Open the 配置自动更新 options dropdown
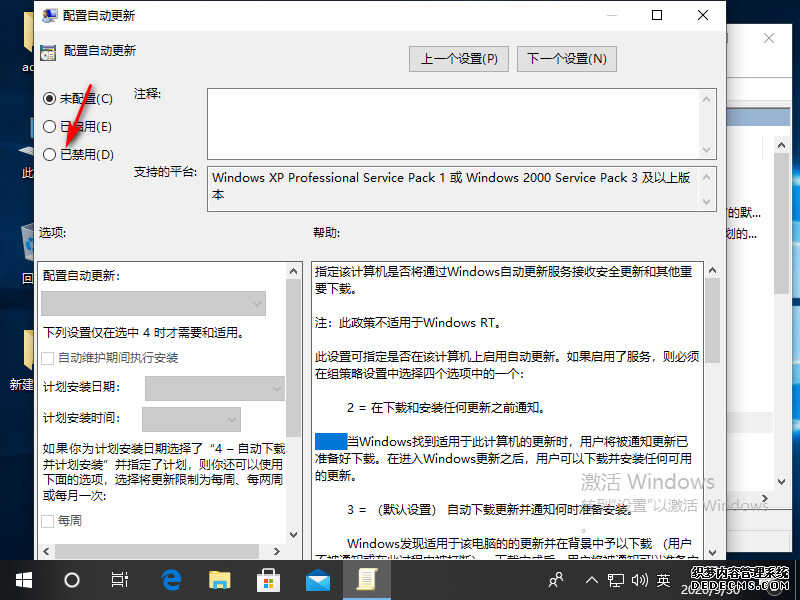 coord(154,304)
